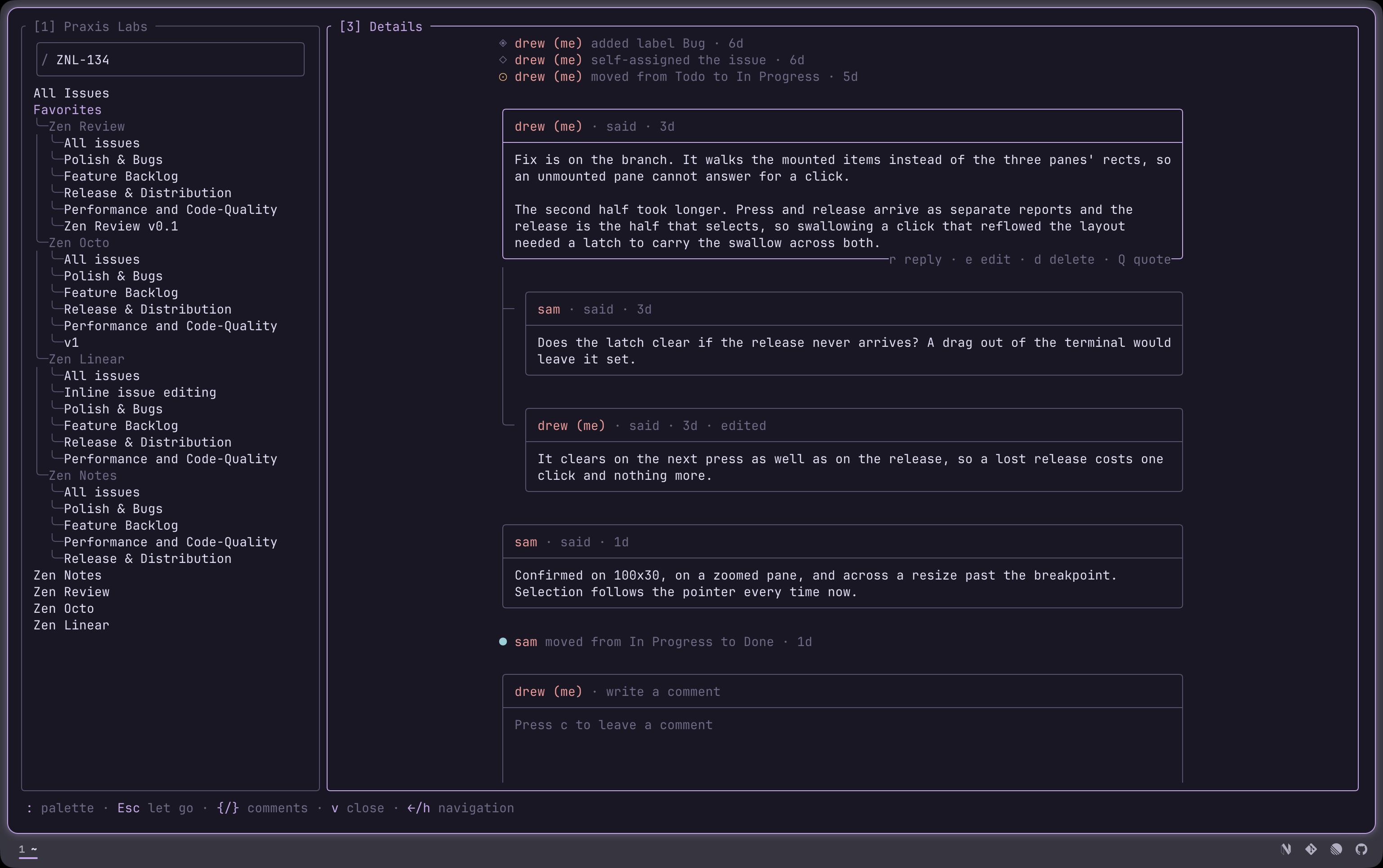Open the 'Zen Review v0.1' view
Image resolution: width=1383 pixels, height=868 pixels.
(121, 226)
